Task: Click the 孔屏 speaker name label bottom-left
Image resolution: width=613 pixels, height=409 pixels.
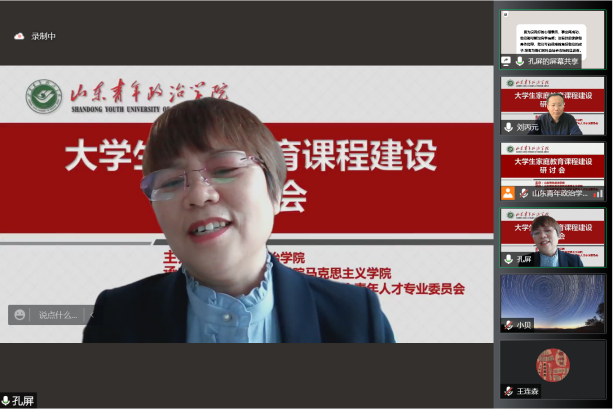Action: pyautogui.click(x=23, y=401)
